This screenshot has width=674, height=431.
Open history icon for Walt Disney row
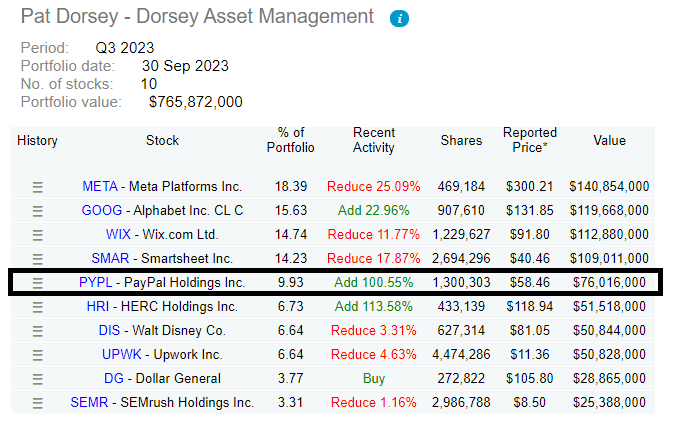point(38,331)
